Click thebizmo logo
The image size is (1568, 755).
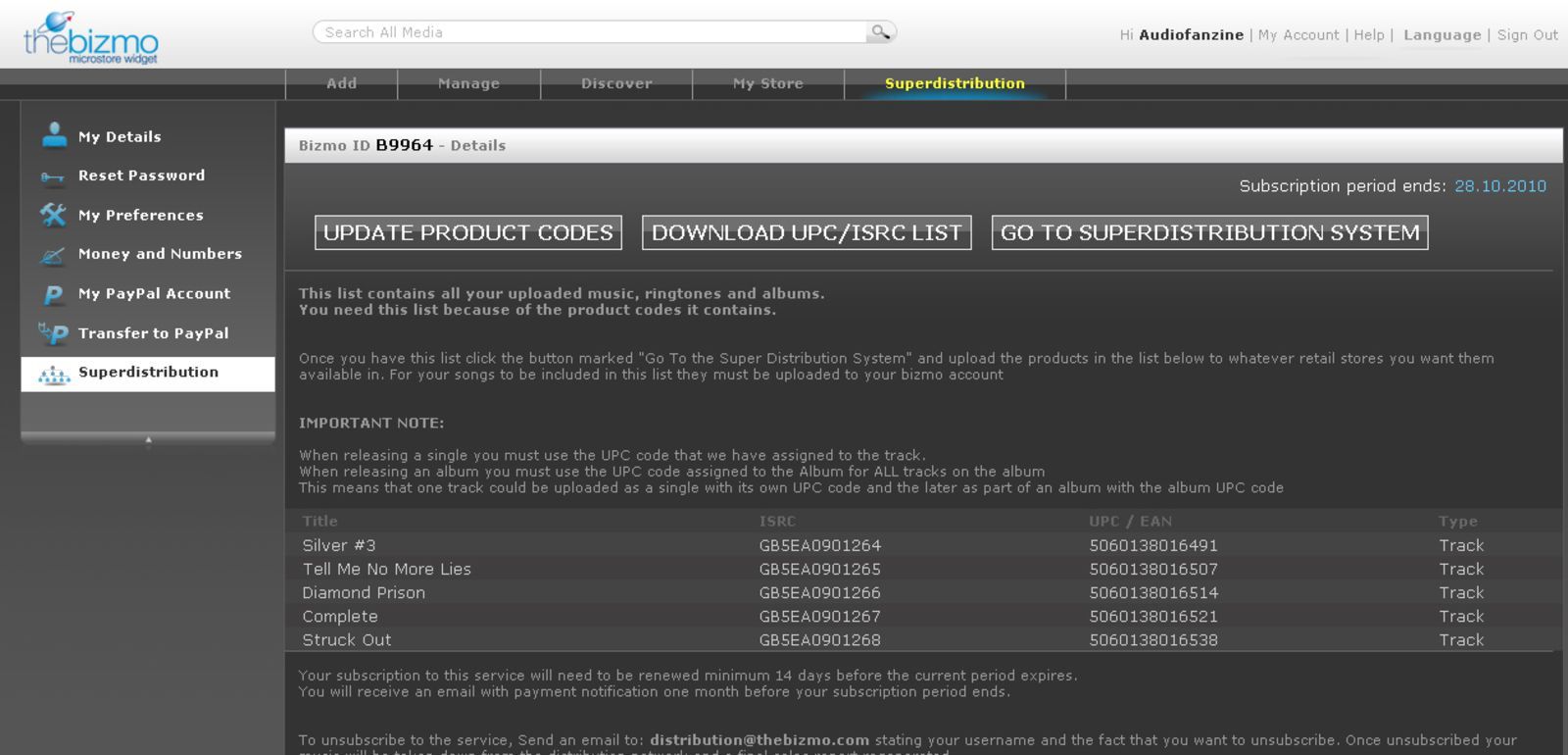90,38
